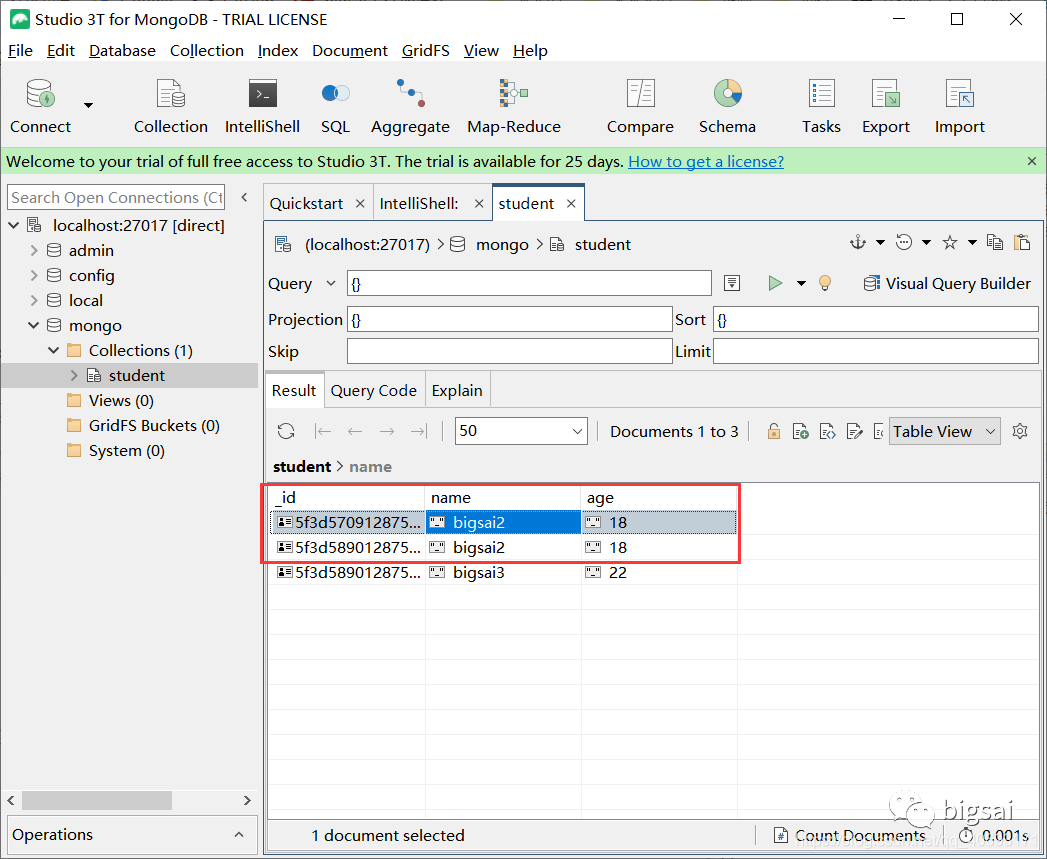
Task: Open result view settings gear
Action: click(x=1020, y=432)
